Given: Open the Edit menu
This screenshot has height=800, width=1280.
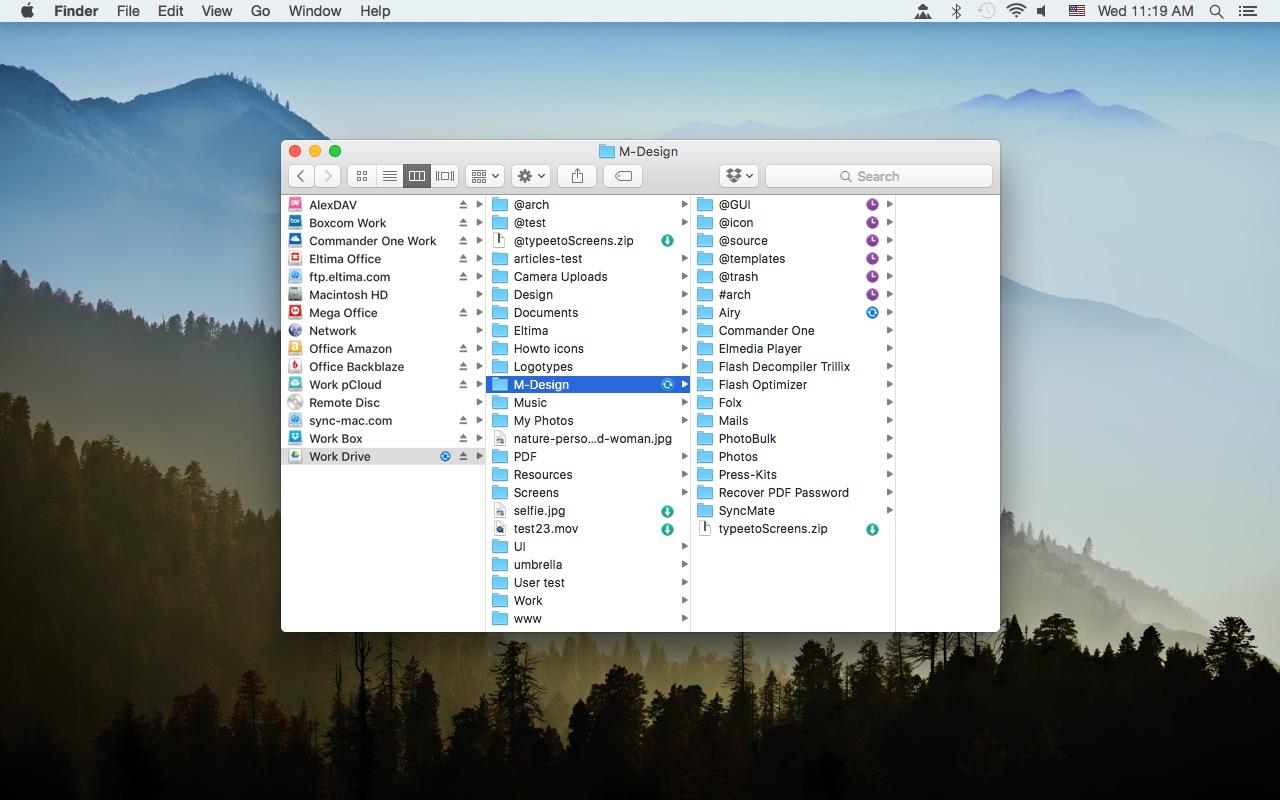Looking at the screenshot, I should (x=171, y=11).
